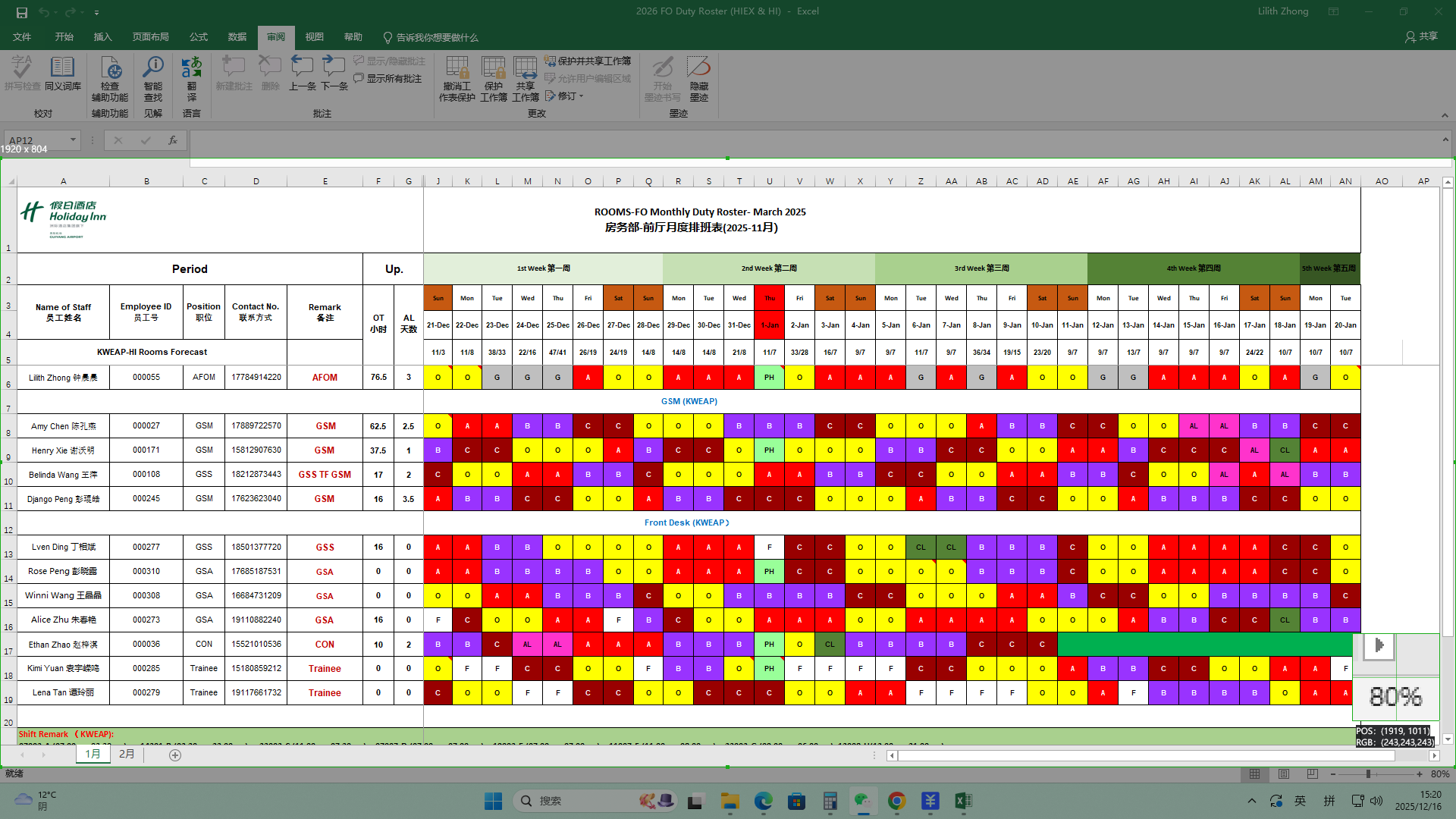Open the 公式 (Formulas) ribbon tab

[x=198, y=37]
